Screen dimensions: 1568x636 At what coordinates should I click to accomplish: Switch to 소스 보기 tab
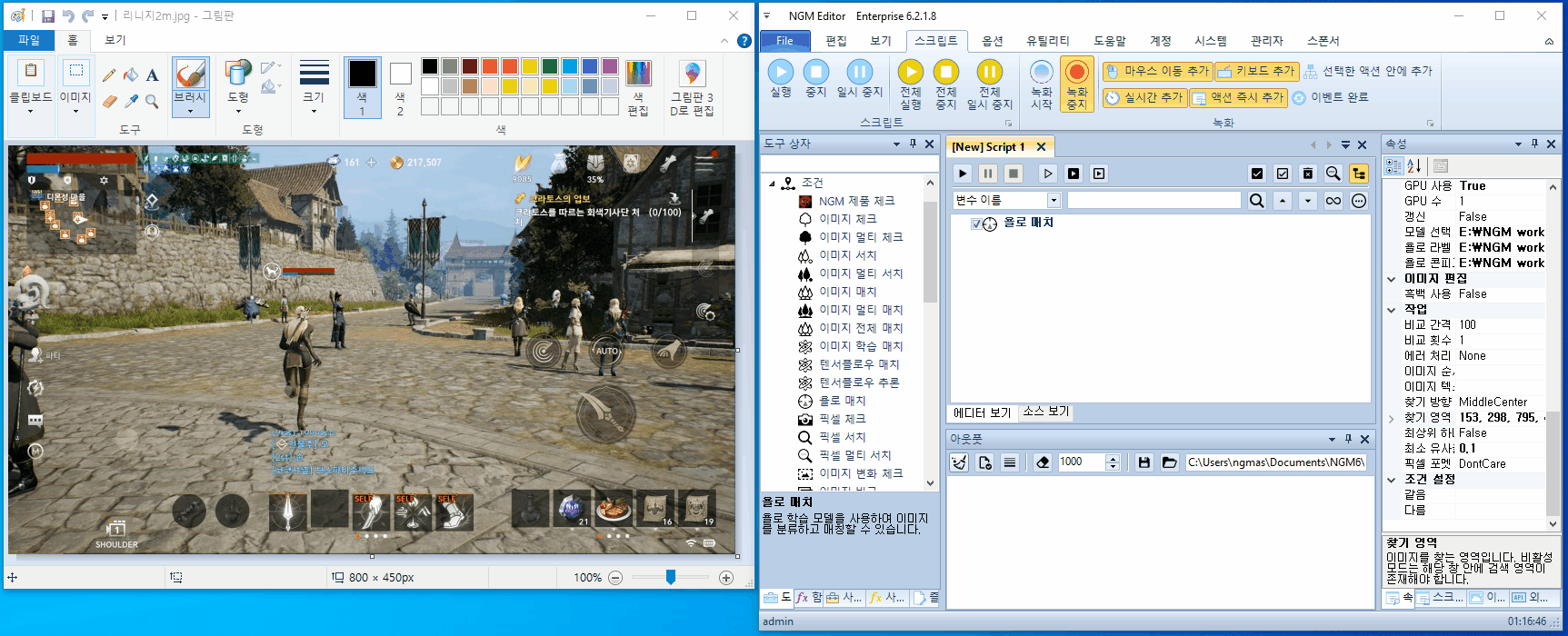point(1046,412)
